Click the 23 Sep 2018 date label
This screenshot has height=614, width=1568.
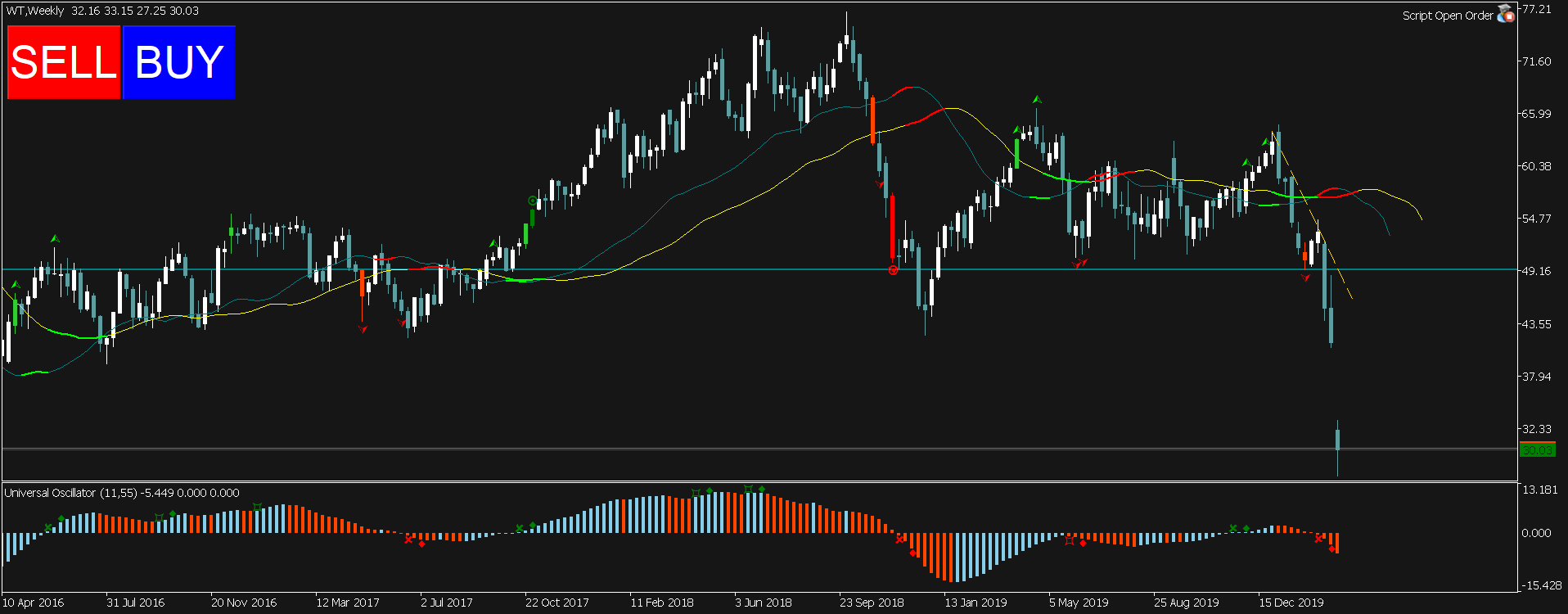(x=872, y=603)
